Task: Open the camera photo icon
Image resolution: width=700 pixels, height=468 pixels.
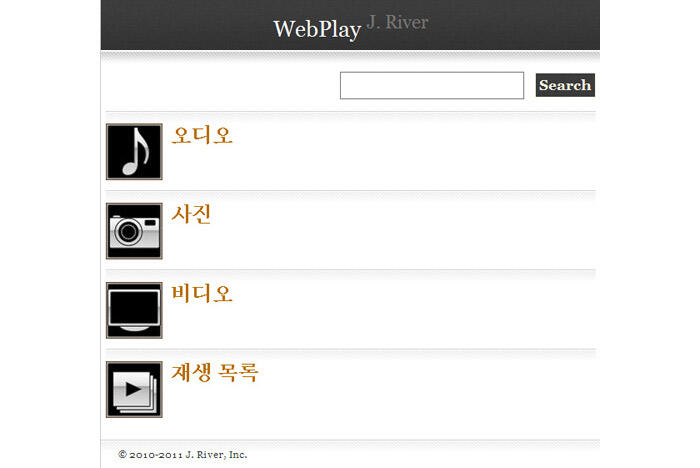Action: pos(134,231)
